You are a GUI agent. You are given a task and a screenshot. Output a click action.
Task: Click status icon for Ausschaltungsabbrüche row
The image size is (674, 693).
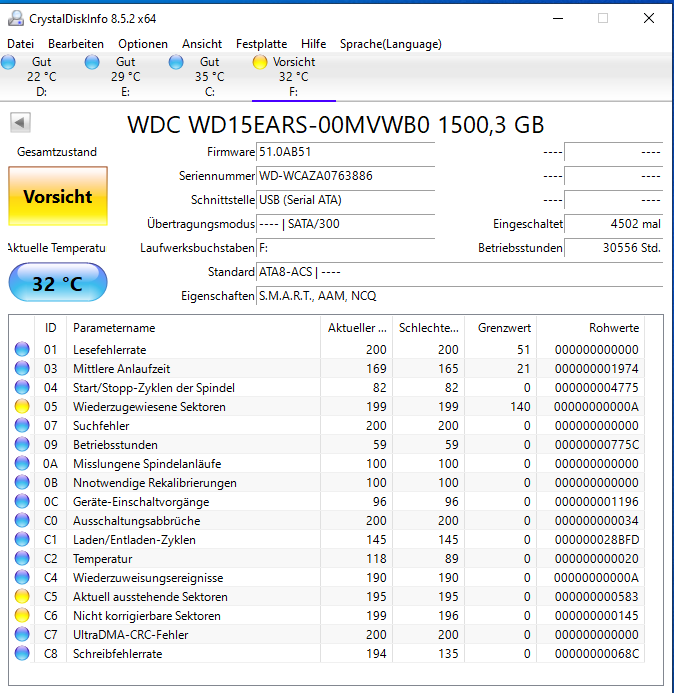tap(22, 520)
